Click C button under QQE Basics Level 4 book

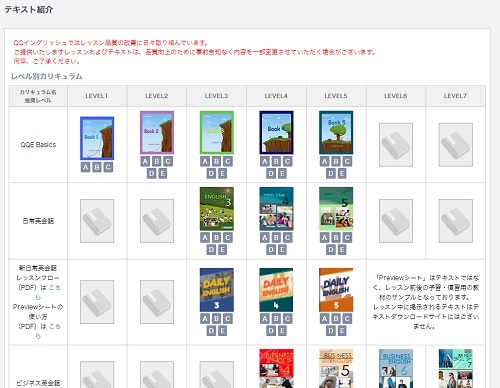coord(288,161)
